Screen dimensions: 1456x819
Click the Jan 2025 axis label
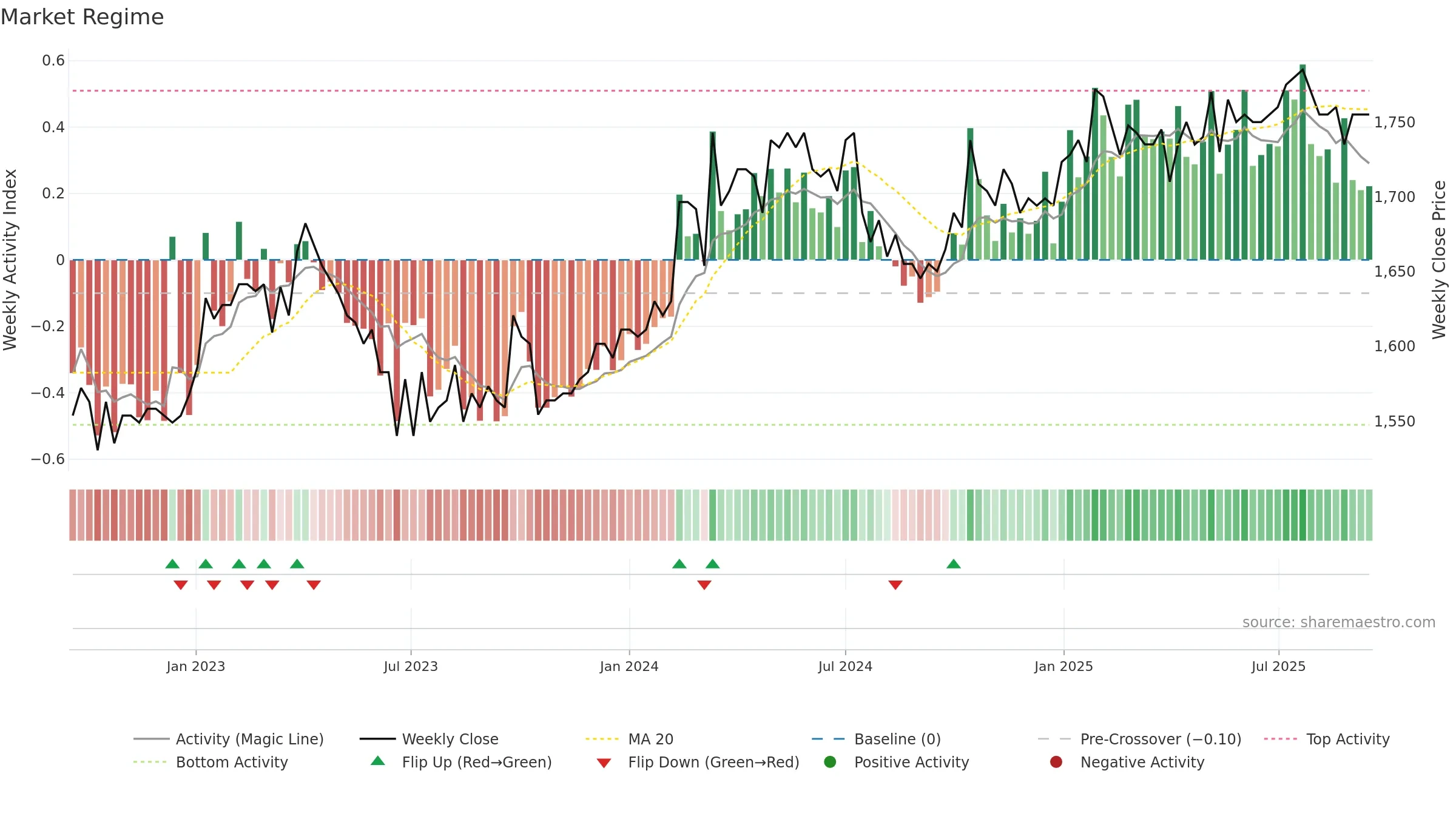tap(1063, 667)
